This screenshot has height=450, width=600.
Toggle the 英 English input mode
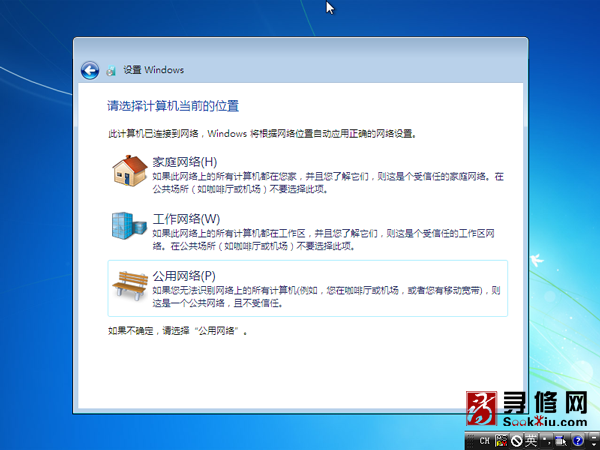(531, 441)
